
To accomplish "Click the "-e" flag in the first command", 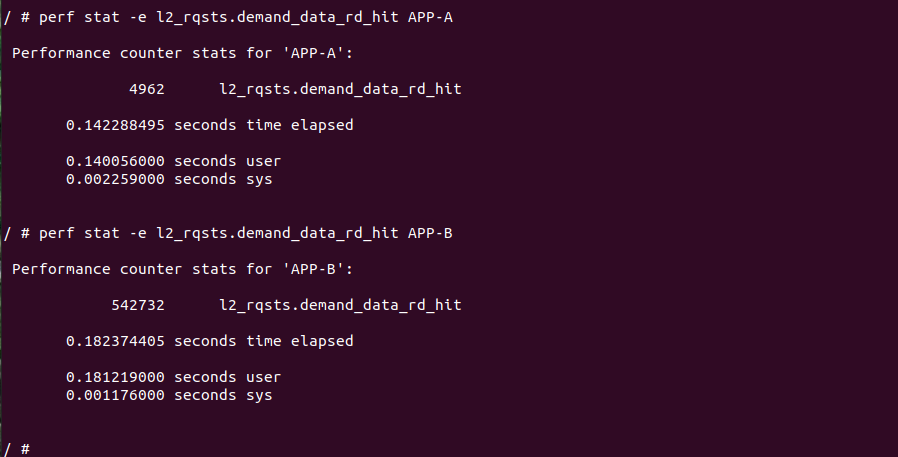I will point(137,18).
